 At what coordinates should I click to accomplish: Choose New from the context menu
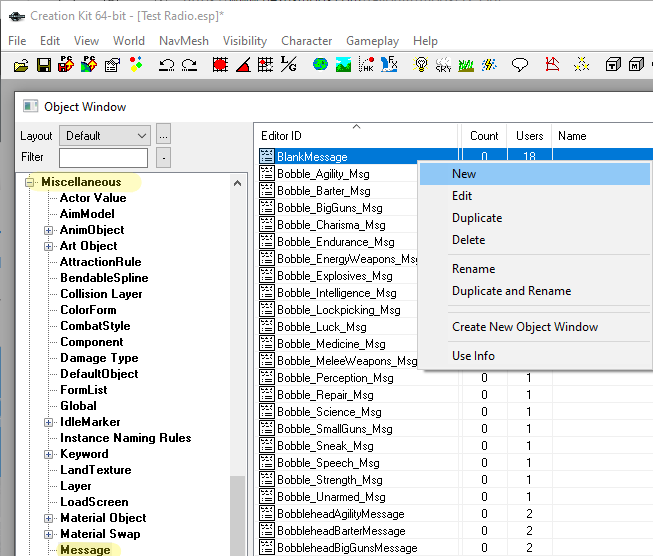coord(535,174)
